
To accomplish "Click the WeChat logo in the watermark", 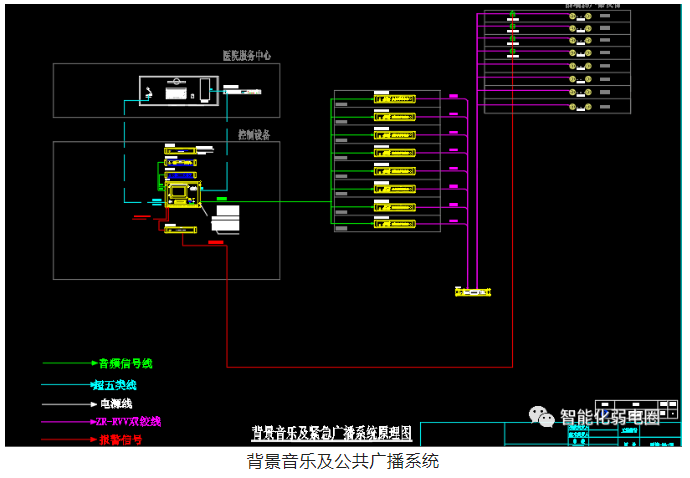I will [542, 416].
